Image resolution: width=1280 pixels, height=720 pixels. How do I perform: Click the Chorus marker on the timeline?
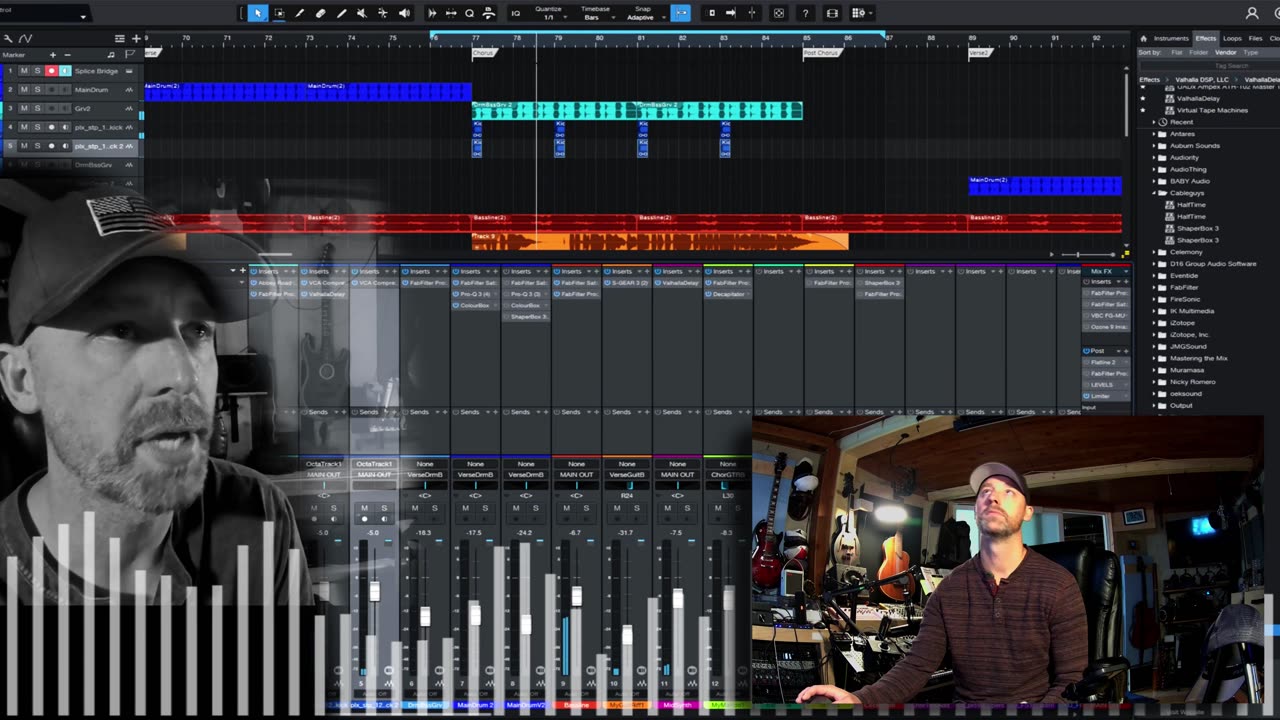point(483,53)
